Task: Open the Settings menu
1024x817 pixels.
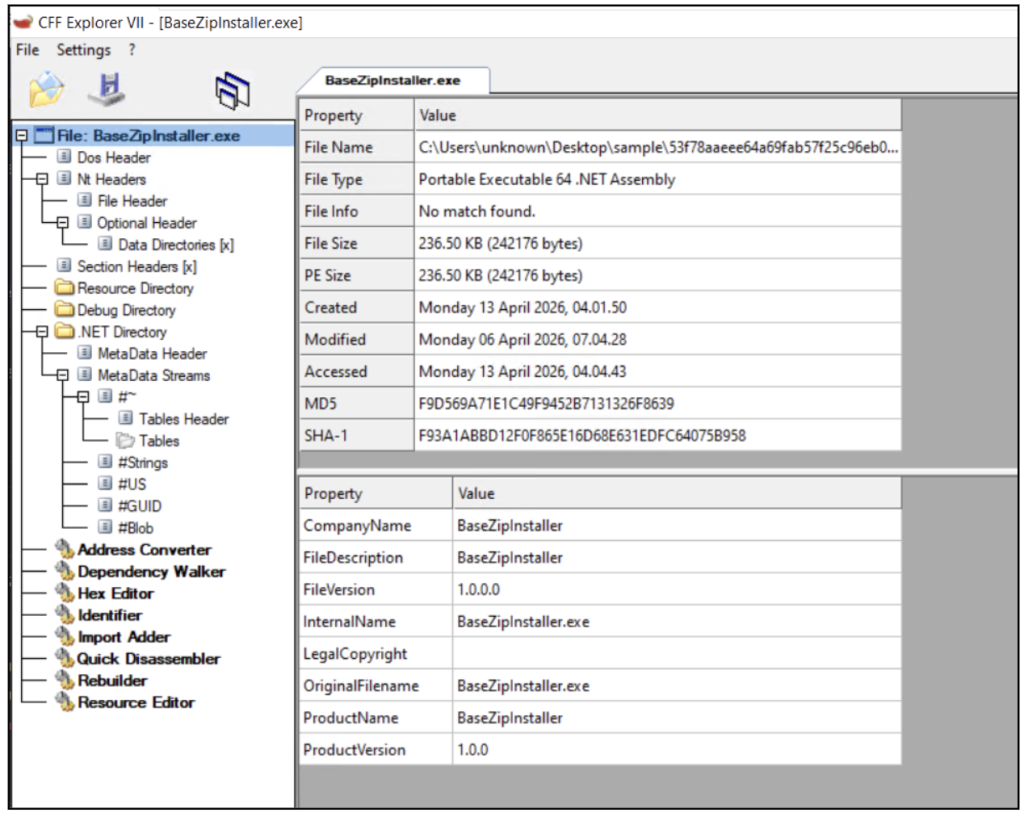Action: (x=84, y=50)
